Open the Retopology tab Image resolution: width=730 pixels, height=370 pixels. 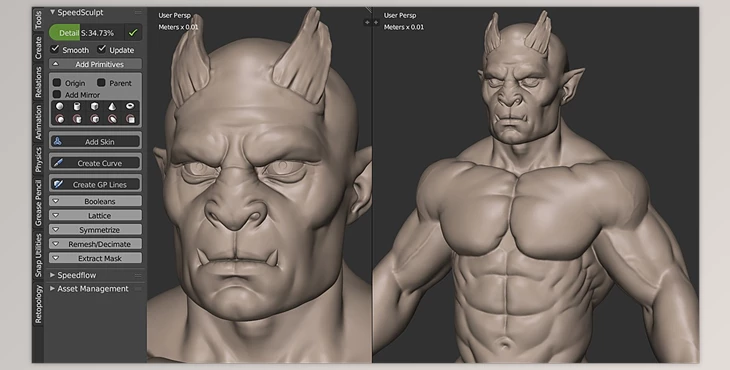[x=38, y=304]
